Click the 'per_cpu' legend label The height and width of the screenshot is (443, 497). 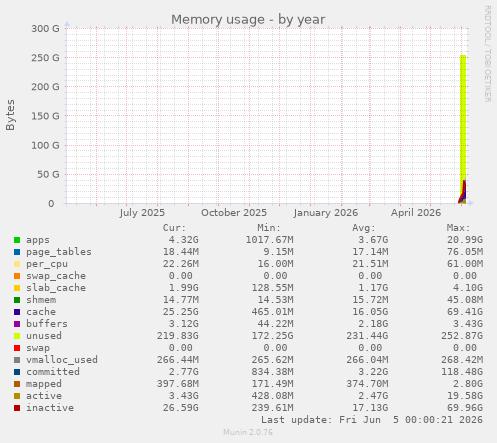(47, 264)
